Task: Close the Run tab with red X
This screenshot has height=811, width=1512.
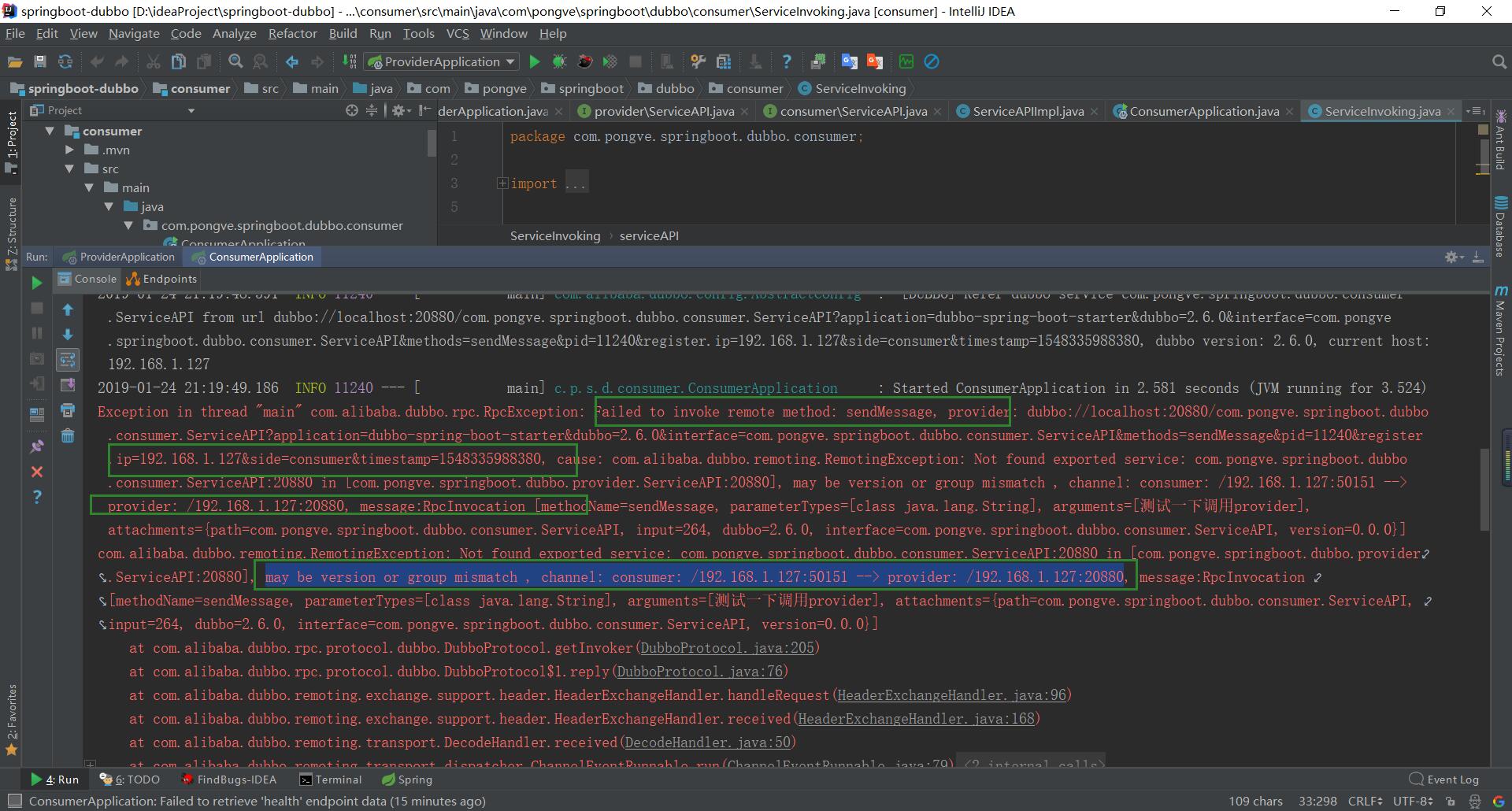Action: tap(36, 472)
